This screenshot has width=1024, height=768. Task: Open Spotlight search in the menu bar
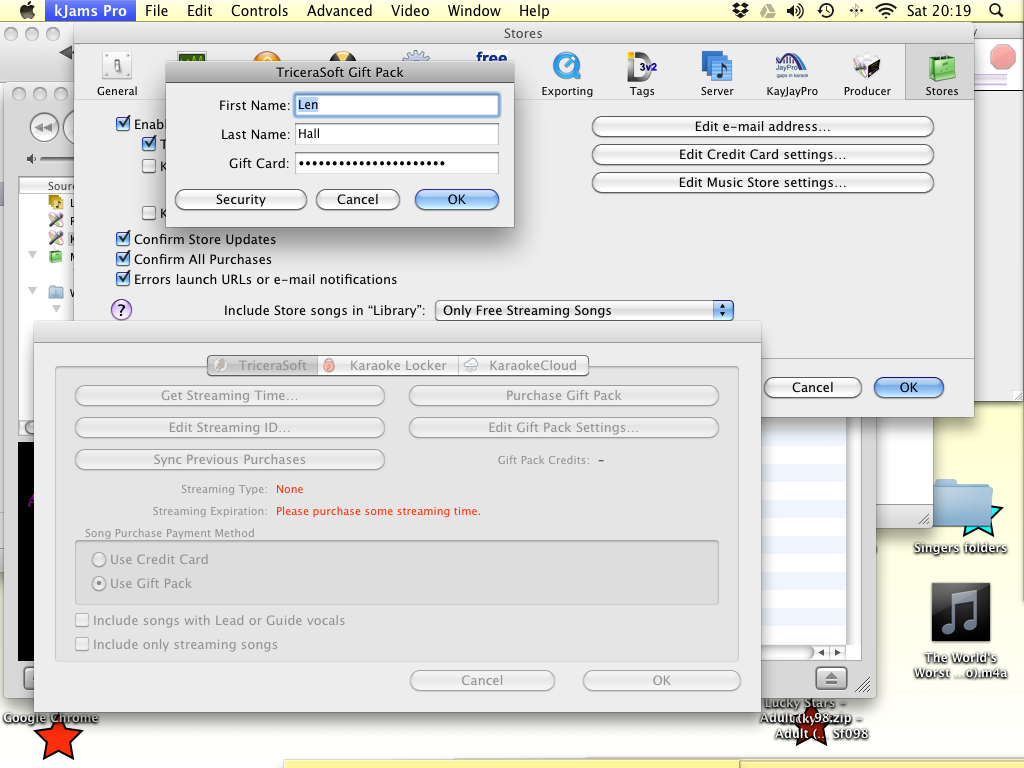click(996, 11)
